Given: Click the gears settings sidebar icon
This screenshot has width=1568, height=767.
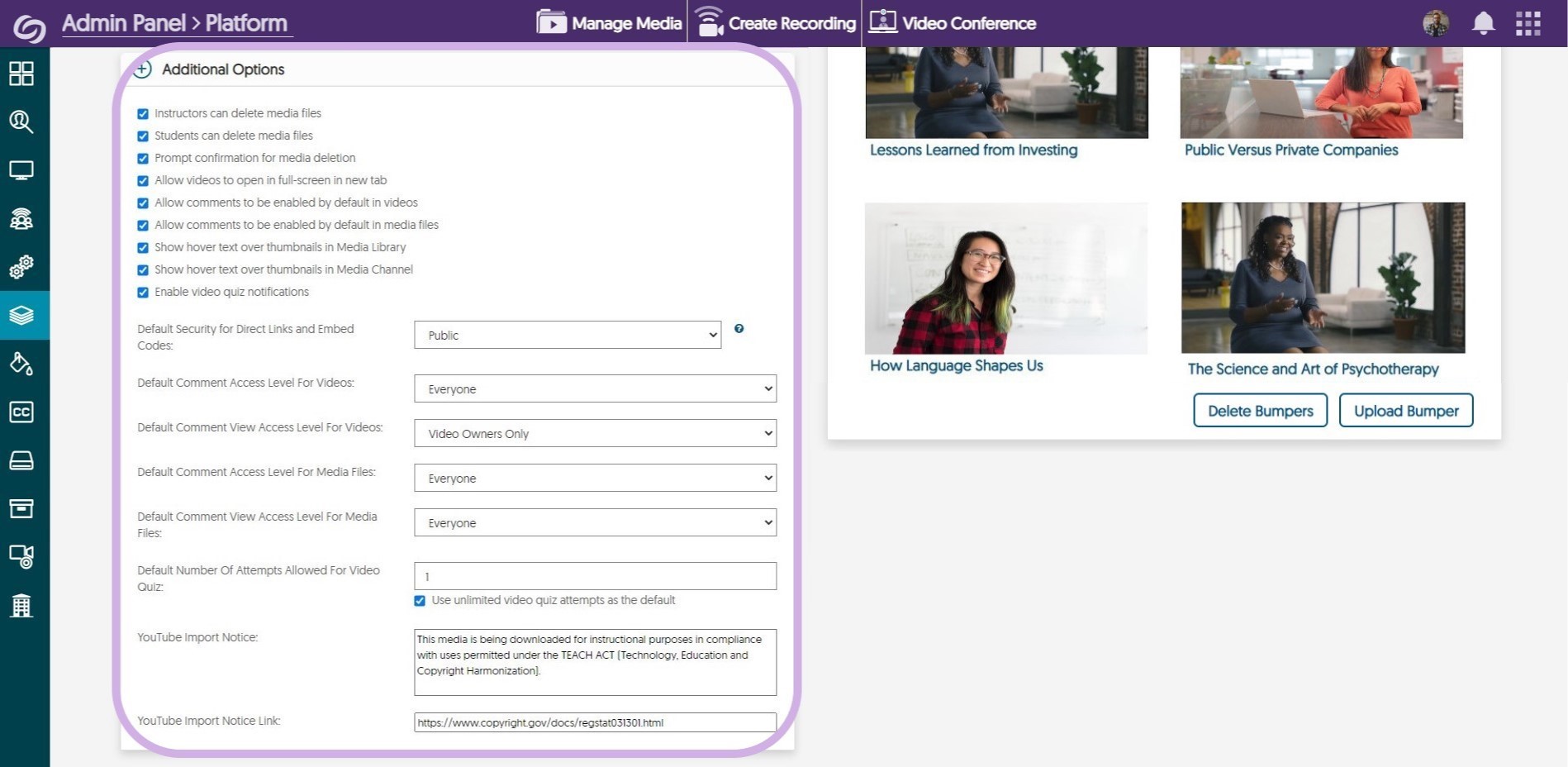Looking at the screenshot, I should 21,267.
